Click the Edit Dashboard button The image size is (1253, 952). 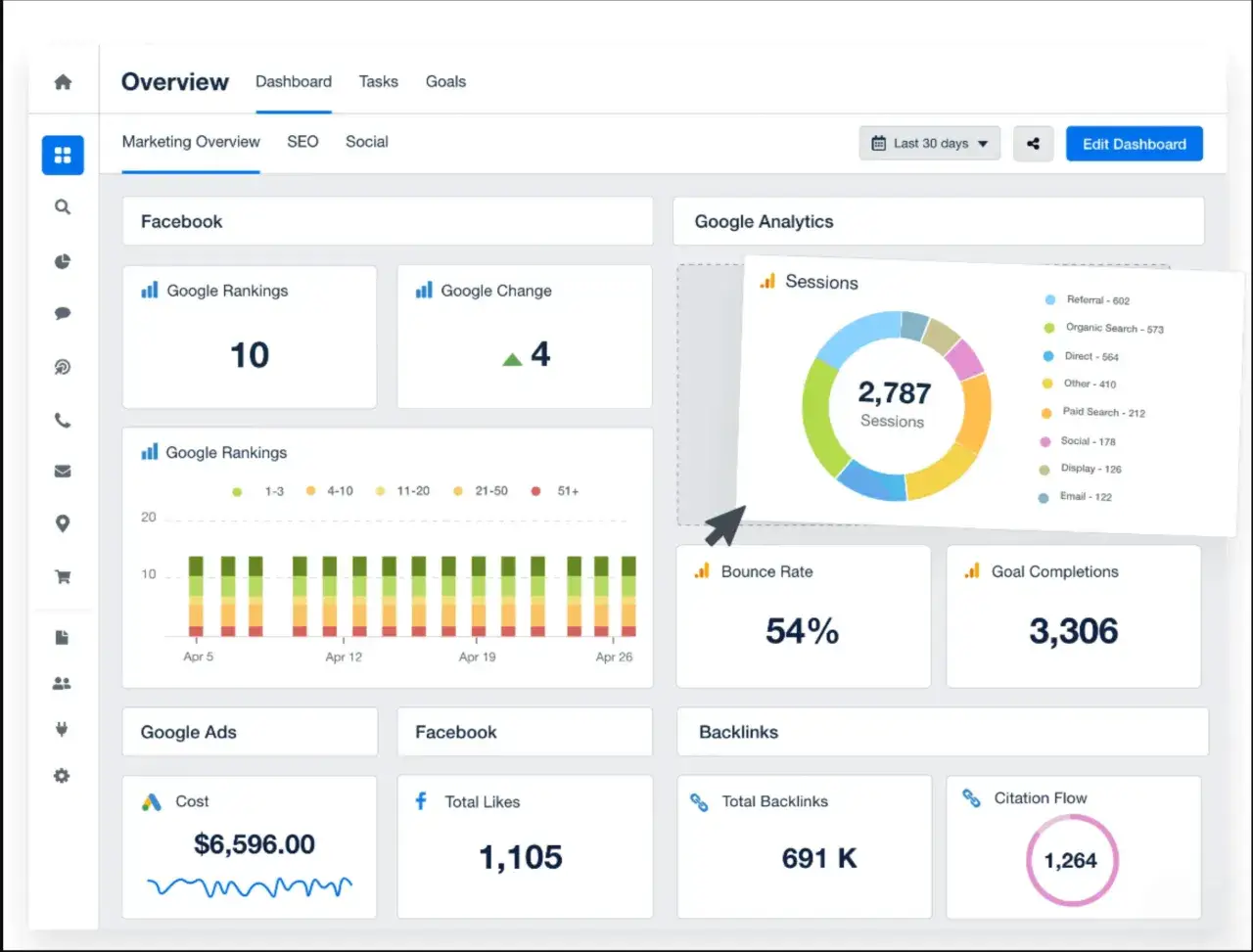[x=1135, y=144]
